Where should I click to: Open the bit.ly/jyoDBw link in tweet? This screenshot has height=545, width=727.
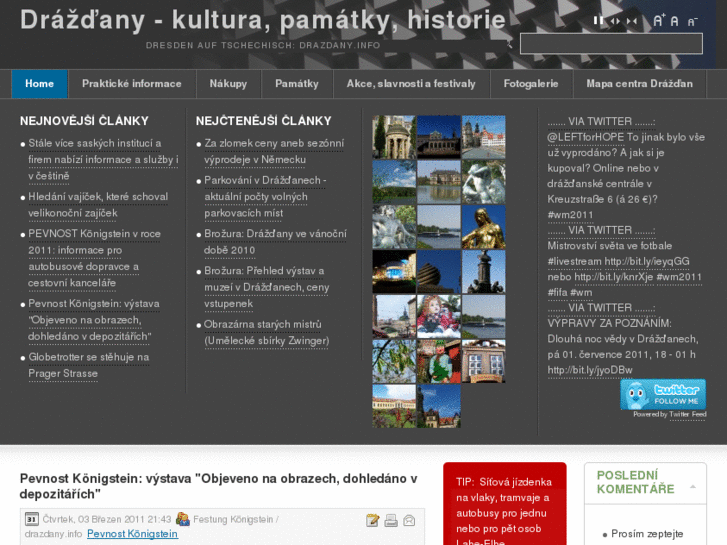click(590, 370)
